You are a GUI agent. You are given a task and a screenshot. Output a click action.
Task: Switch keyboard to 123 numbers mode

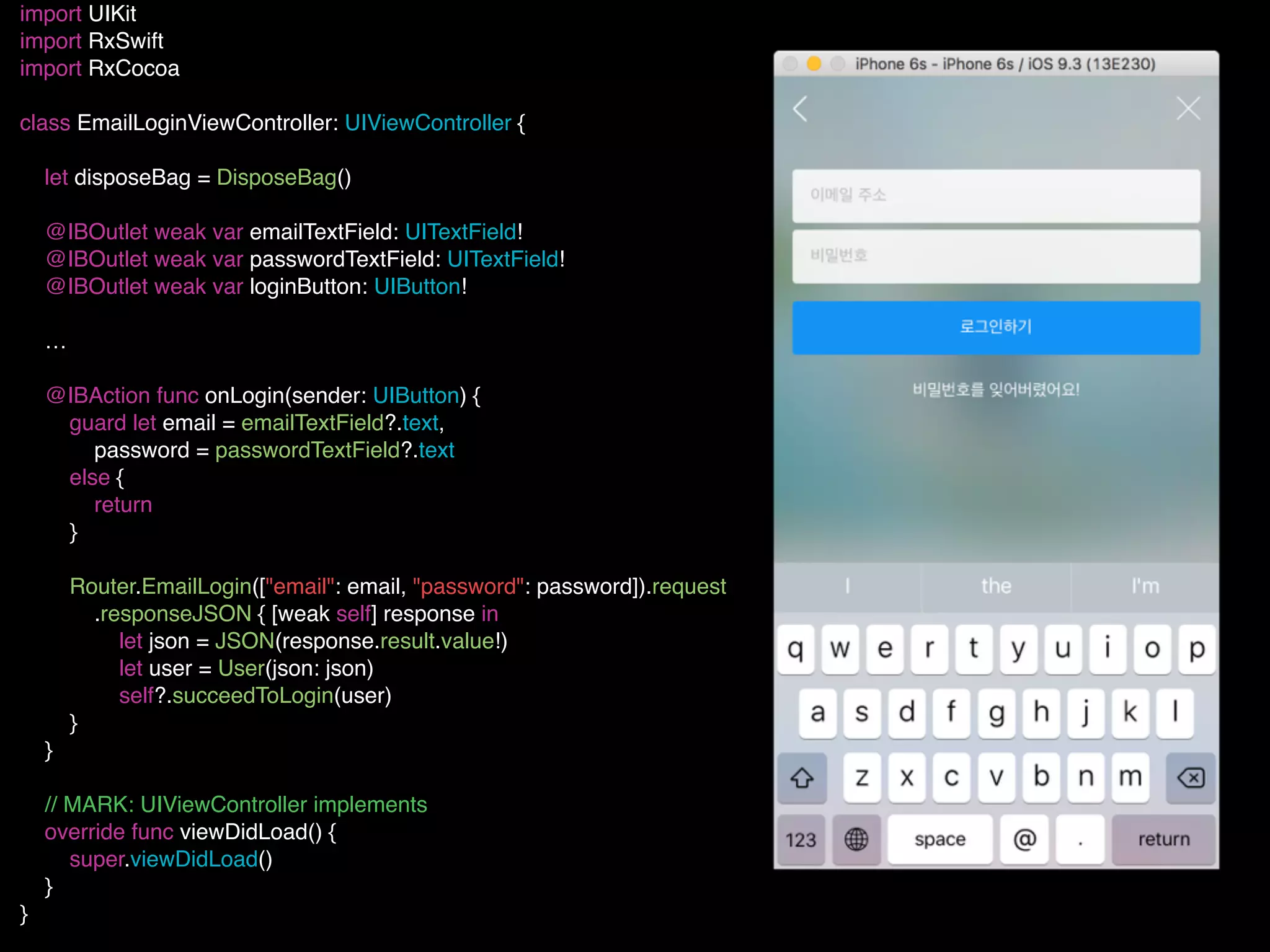tap(801, 839)
